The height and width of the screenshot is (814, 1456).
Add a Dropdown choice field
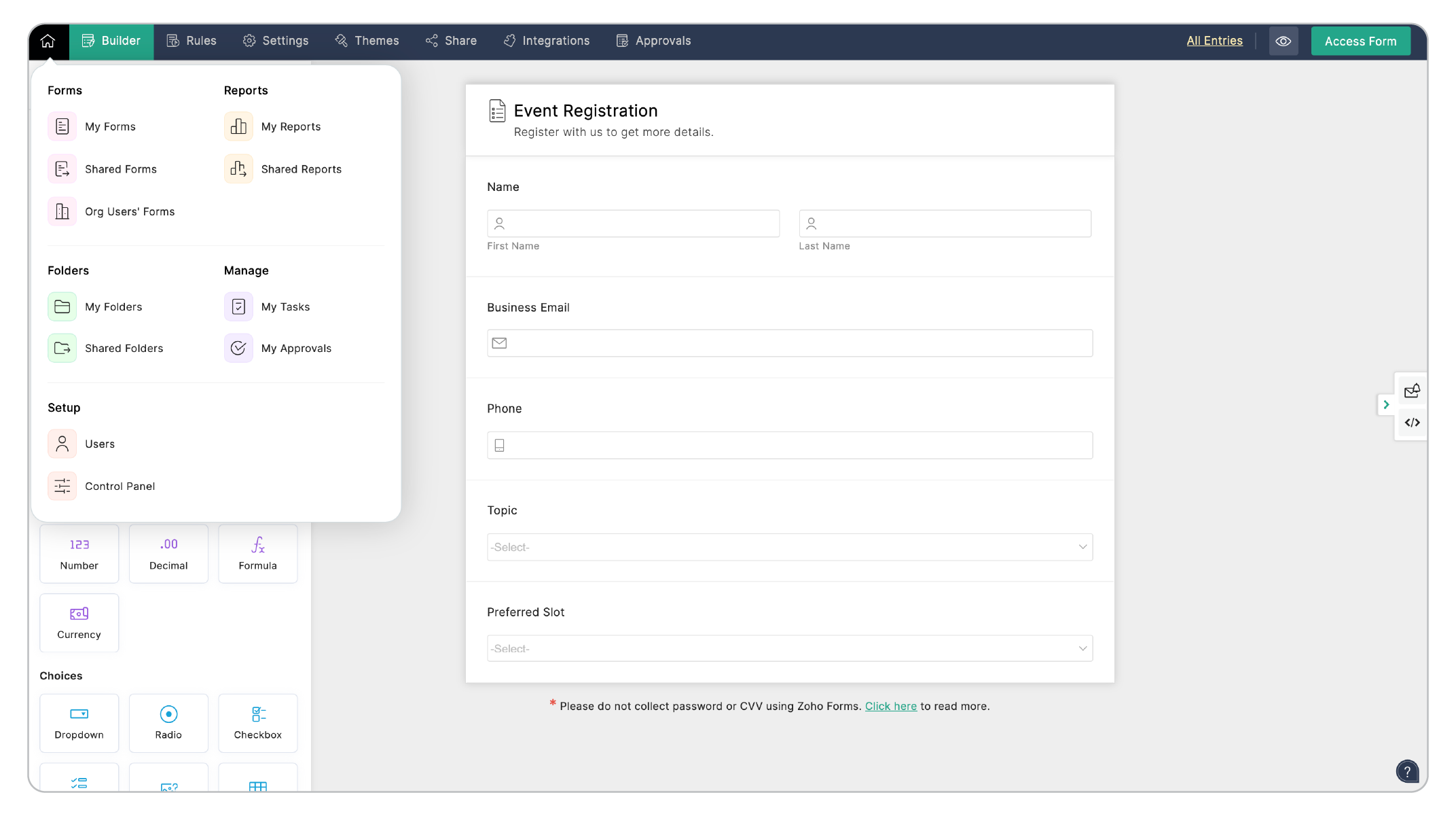79,723
